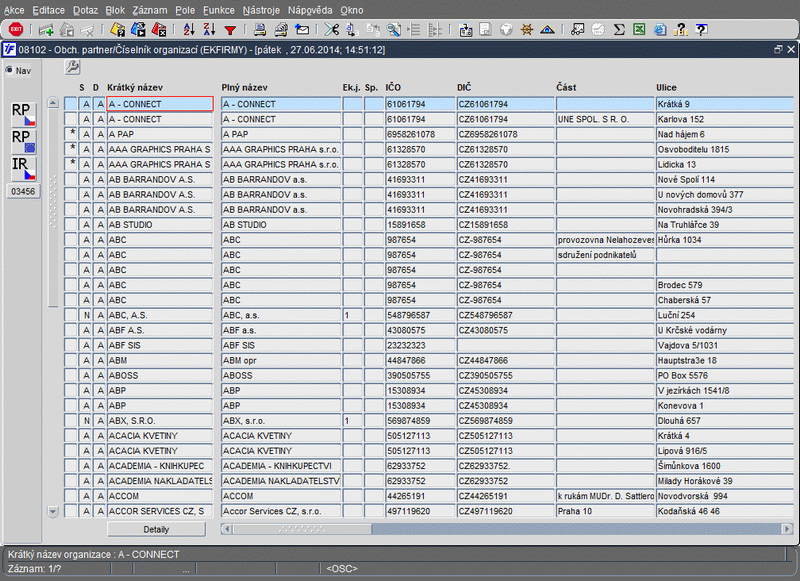Click the chart with glasses toolbar icon

click(x=578, y=30)
